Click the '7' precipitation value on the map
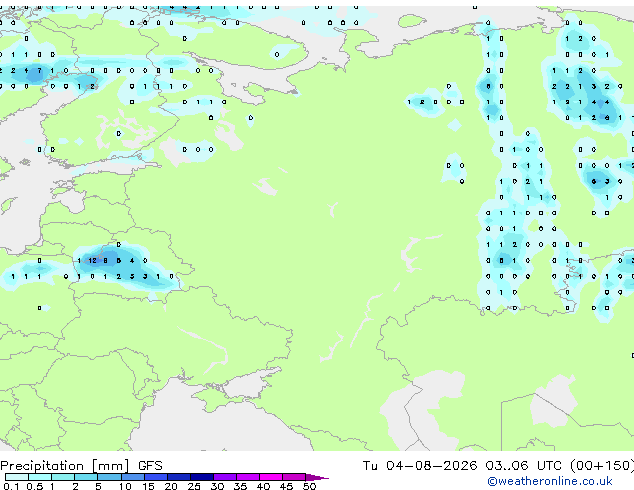The width and height of the screenshot is (634, 490). [39, 71]
